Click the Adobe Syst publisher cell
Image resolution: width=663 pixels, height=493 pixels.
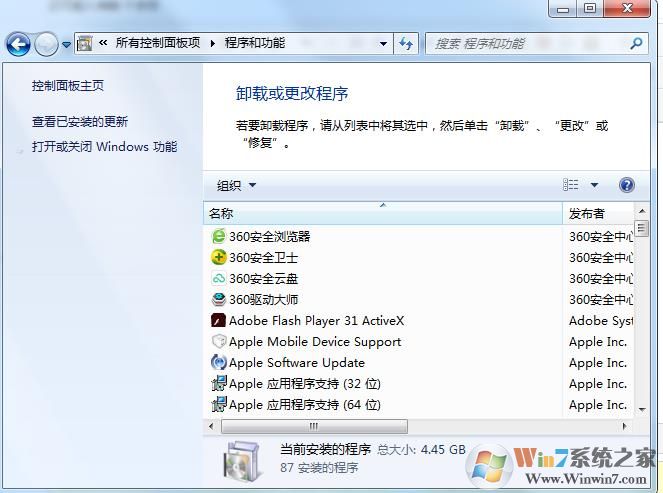601,321
